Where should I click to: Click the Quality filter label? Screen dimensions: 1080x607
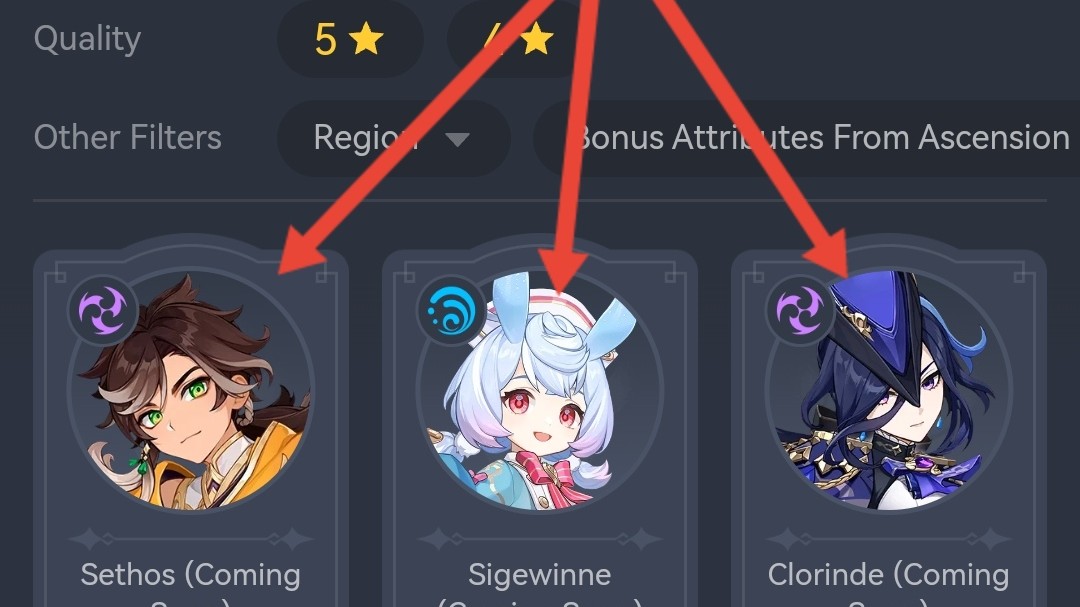pyautogui.click(x=87, y=39)
